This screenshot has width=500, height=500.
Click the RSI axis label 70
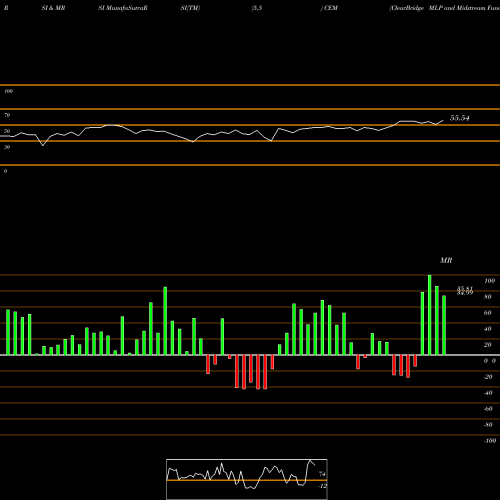click(7, 115)
